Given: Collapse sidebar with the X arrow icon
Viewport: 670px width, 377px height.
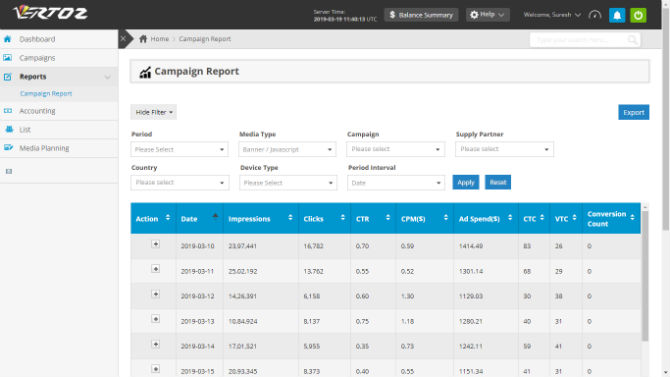Looking at the screenshot, I should coord(123,39).
